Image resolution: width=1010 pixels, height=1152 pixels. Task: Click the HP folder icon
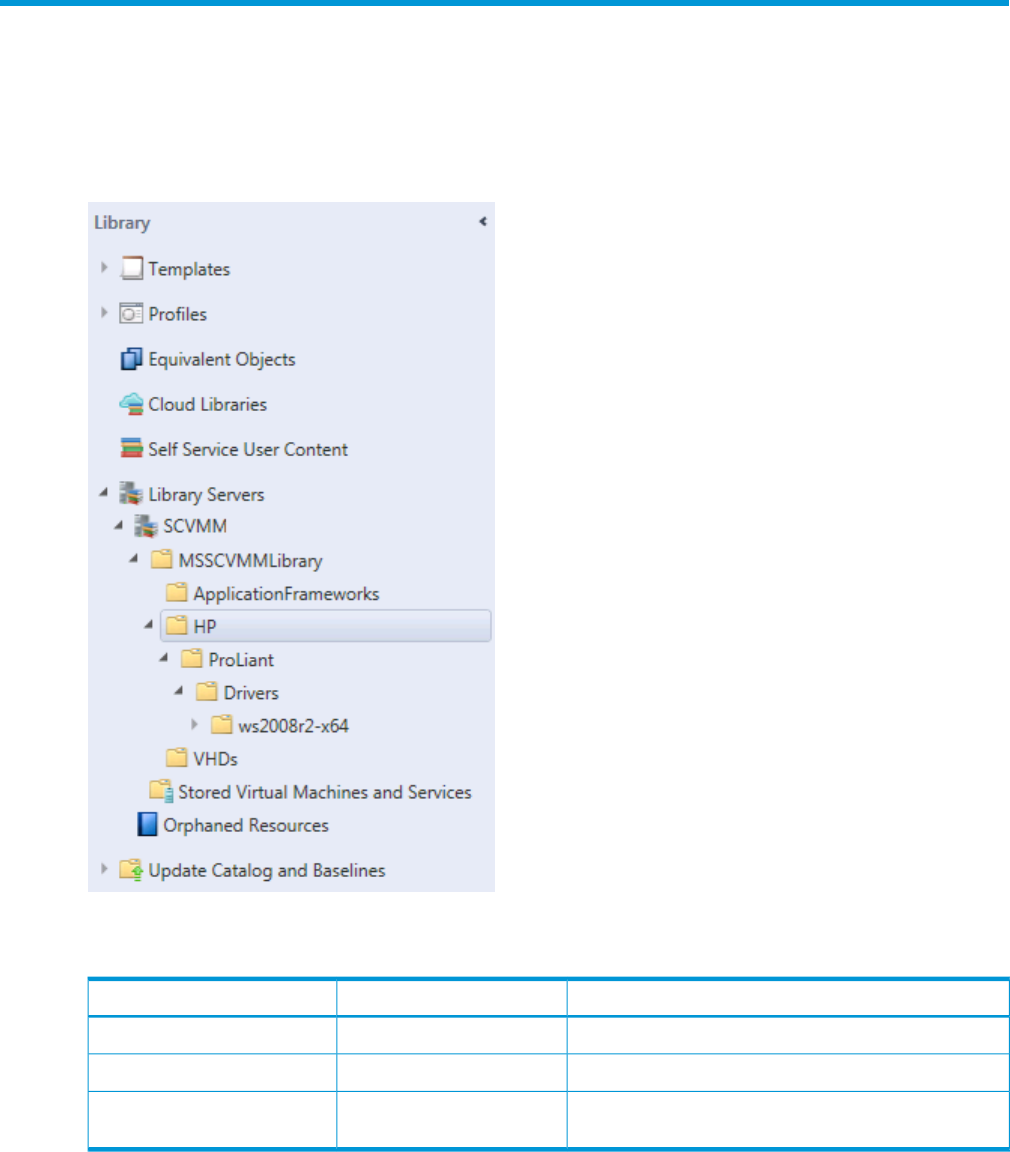(176, 625)
